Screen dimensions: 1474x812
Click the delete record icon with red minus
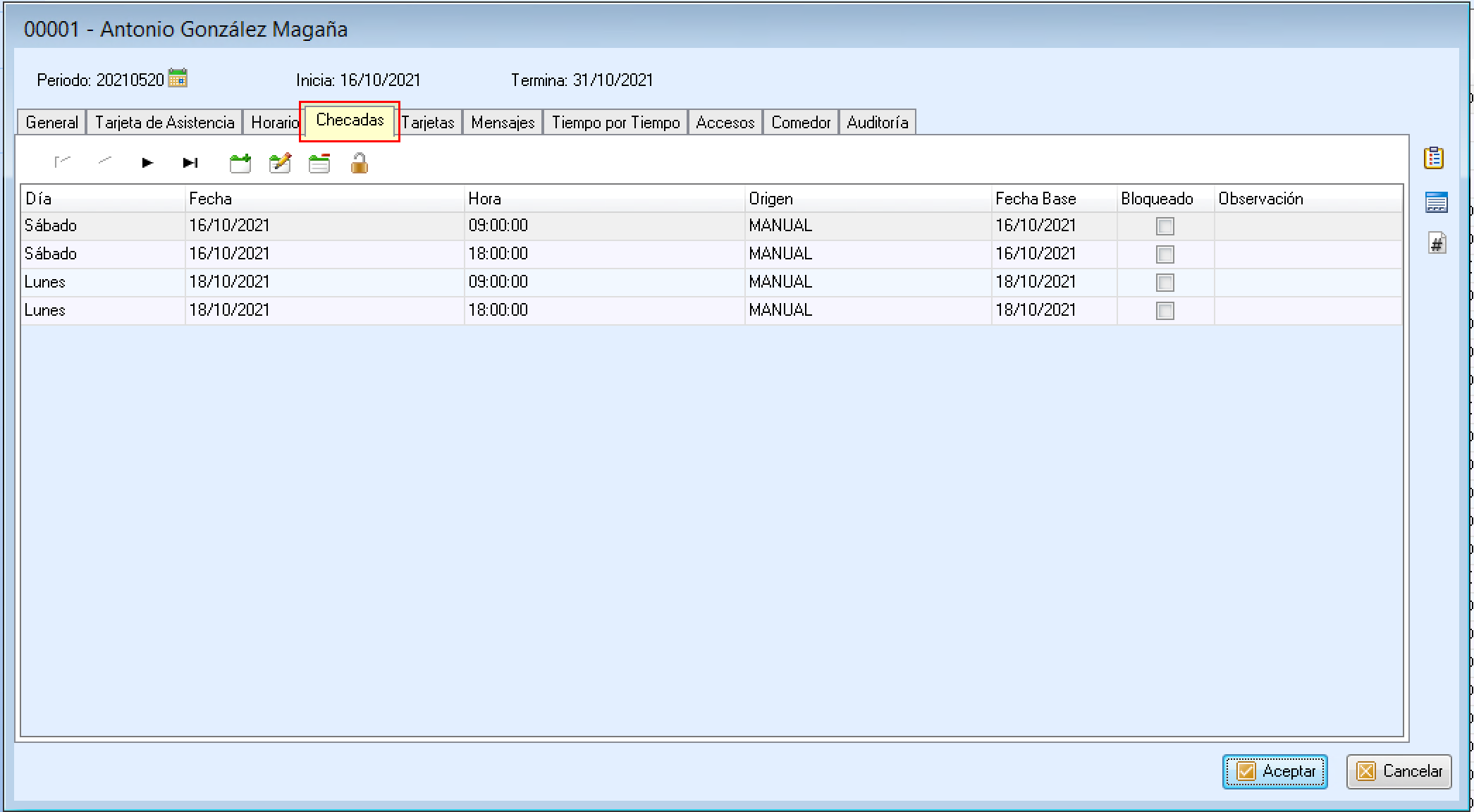[319, 164]
